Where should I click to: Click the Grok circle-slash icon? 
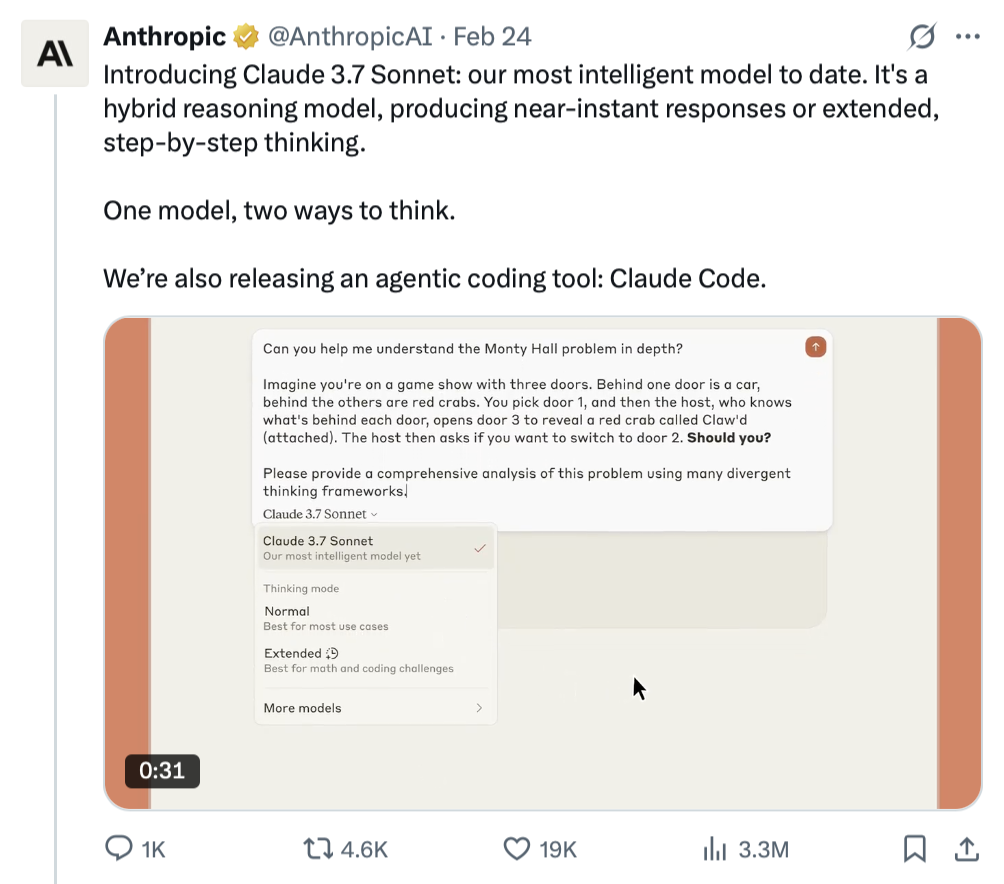[921, 37]
